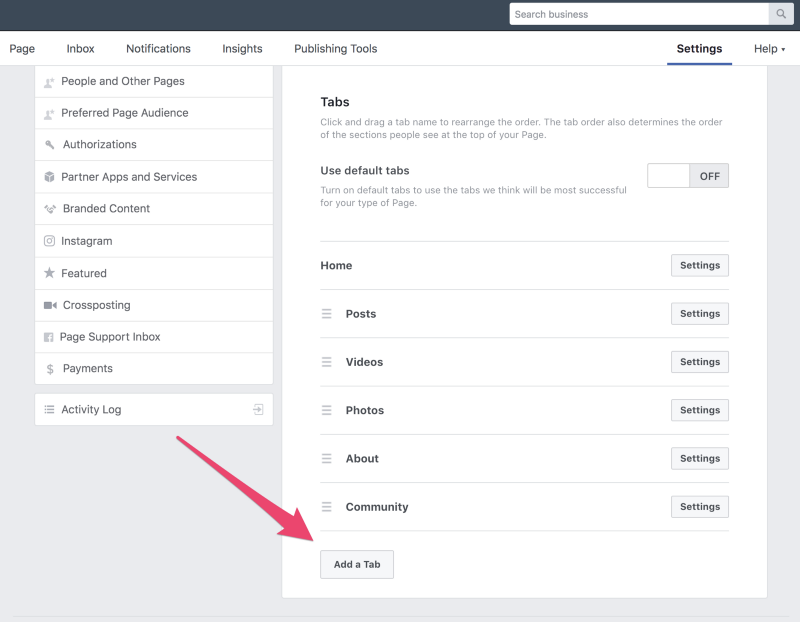Click the search magnifier icon
The image size is (800, 622).
[x=781, y=14]
